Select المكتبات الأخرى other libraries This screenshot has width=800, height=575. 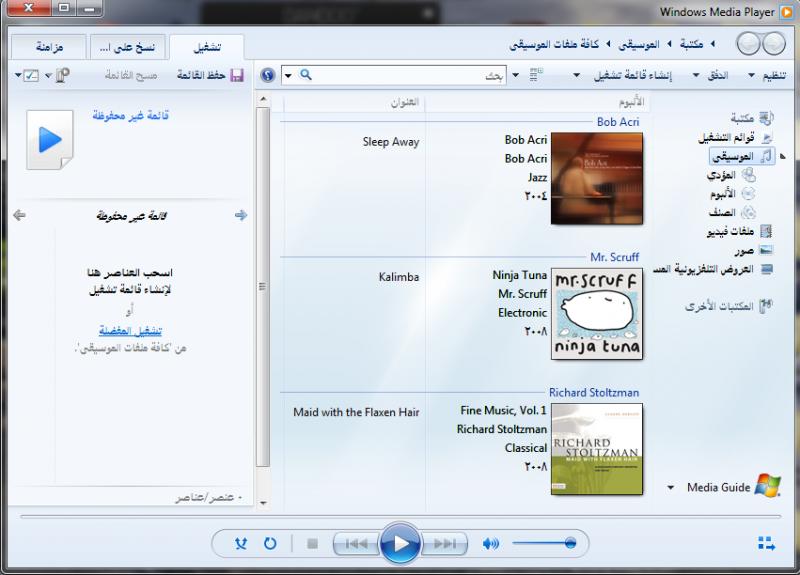[729, 306]
